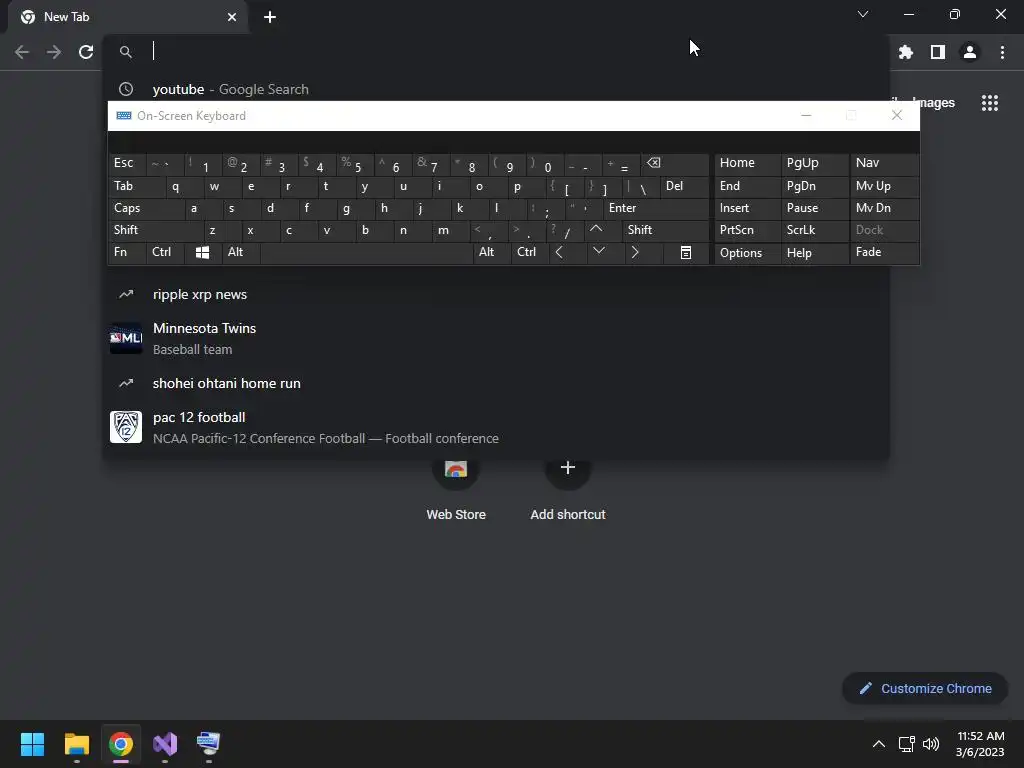Pick the shohei ohtani home run suggestion
Image resolution: width=1024 pixels, height=768 pixels.
[x=496, y=383]
